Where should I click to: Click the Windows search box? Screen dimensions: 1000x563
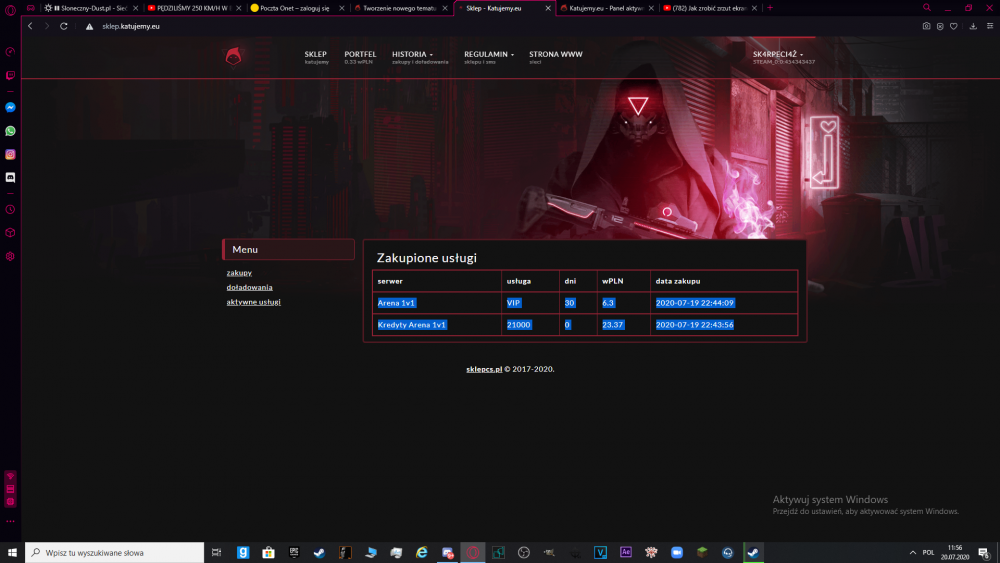click(115, 552)
